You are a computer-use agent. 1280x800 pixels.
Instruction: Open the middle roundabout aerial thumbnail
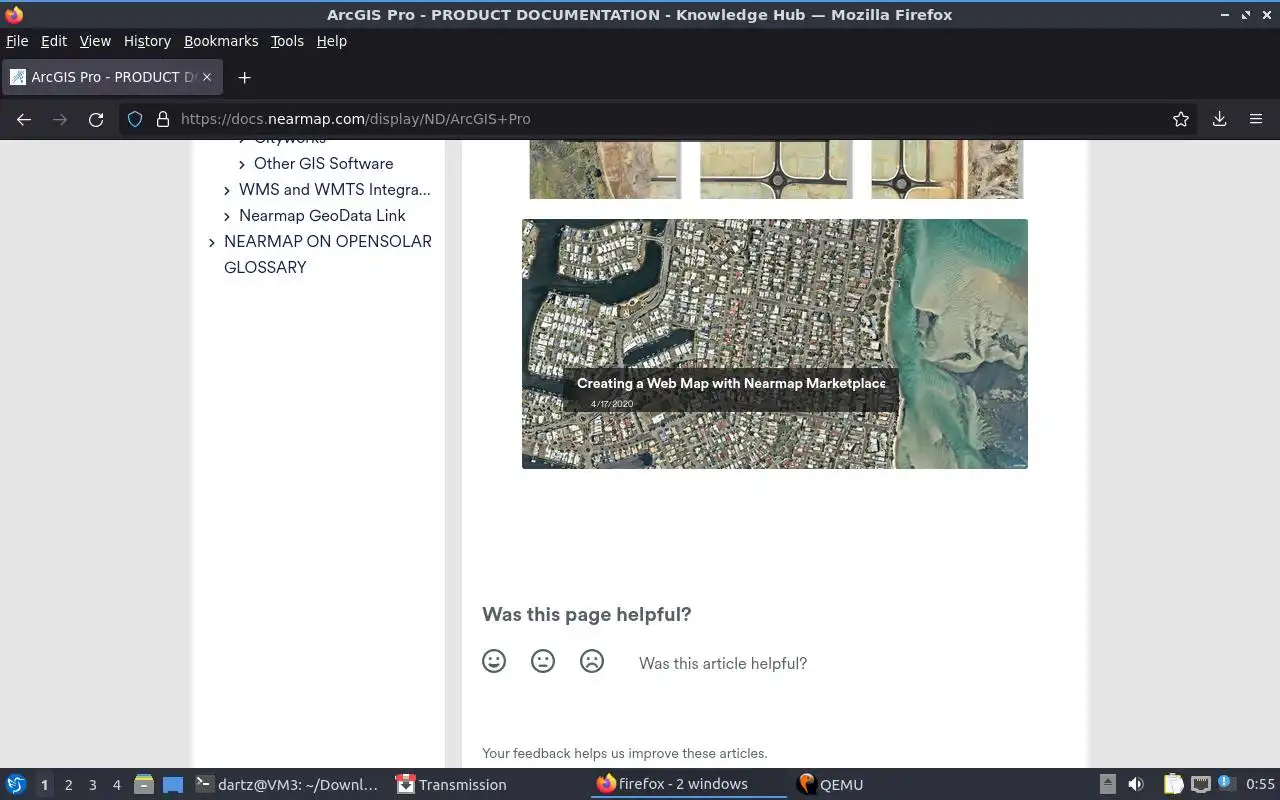pos(776,169)
